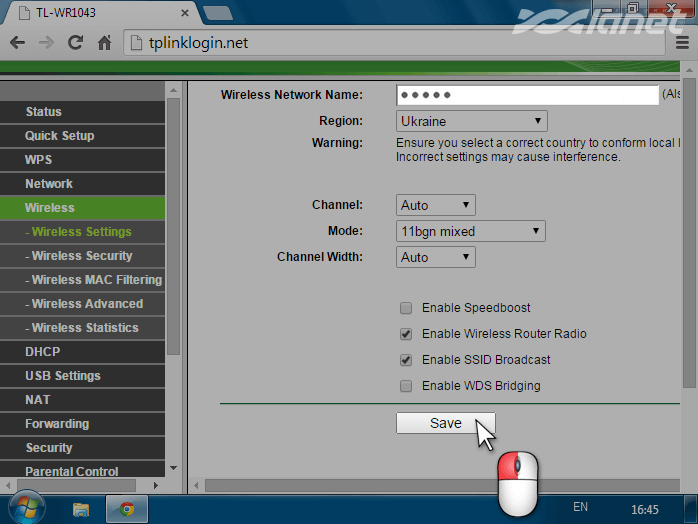Enable the Speedboost checkbox
This screenshot has height=524, width=698.
pyautogui.click(x=406, y=308)
